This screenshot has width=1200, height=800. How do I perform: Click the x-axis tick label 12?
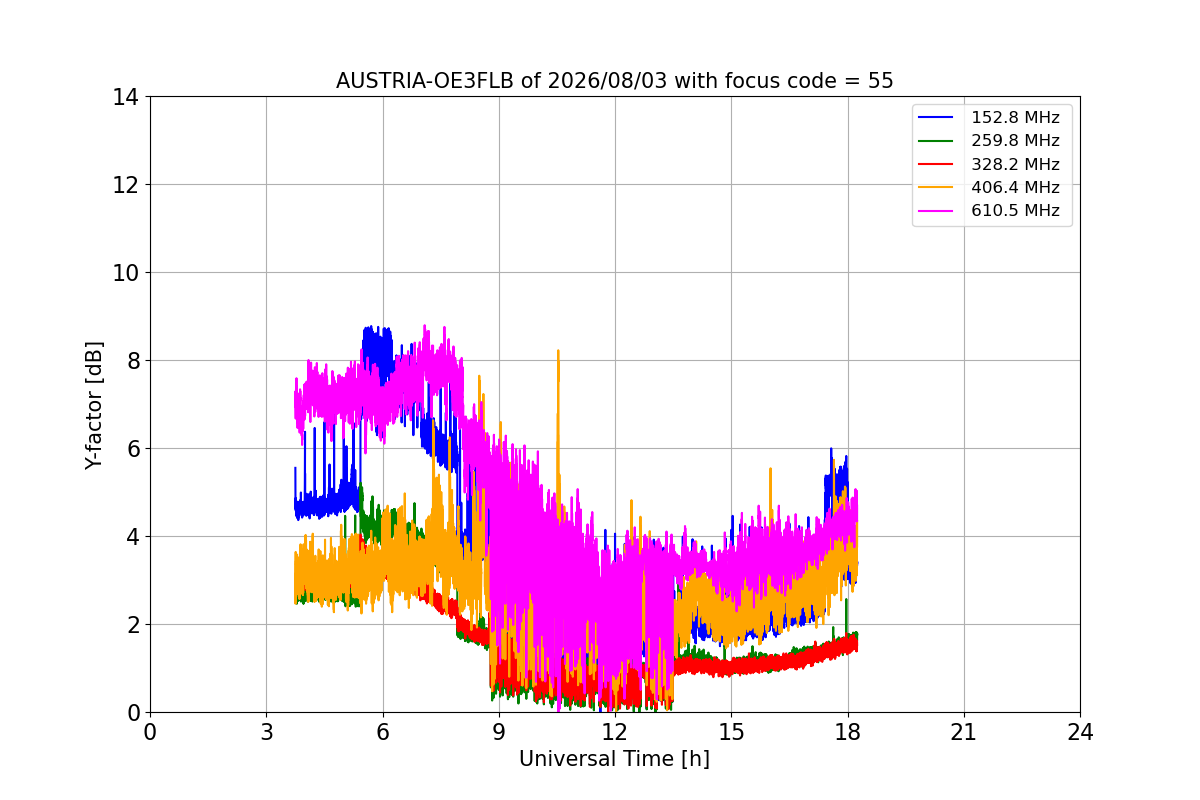[x=615, y=732]
